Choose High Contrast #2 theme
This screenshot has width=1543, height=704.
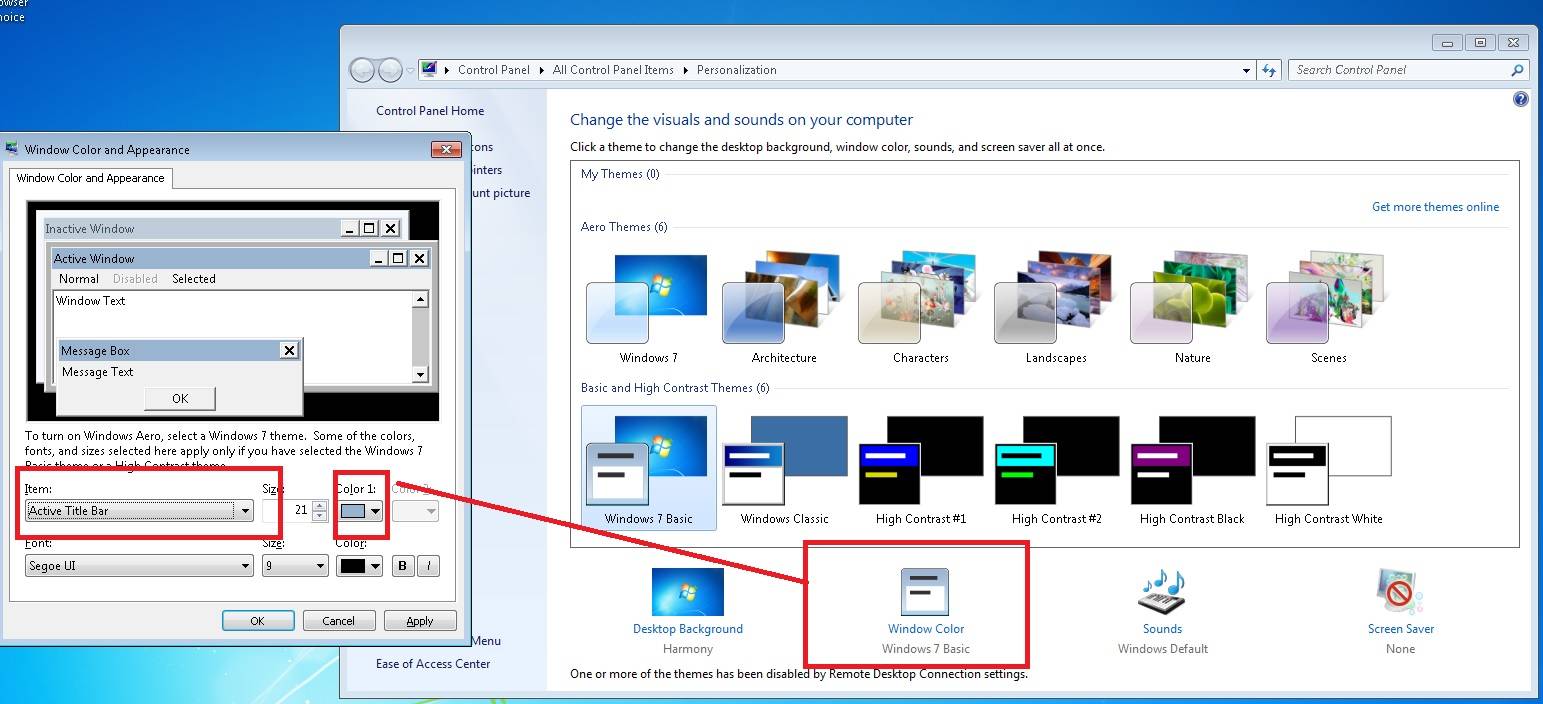pyautogui.click(x=1056, y=470)
